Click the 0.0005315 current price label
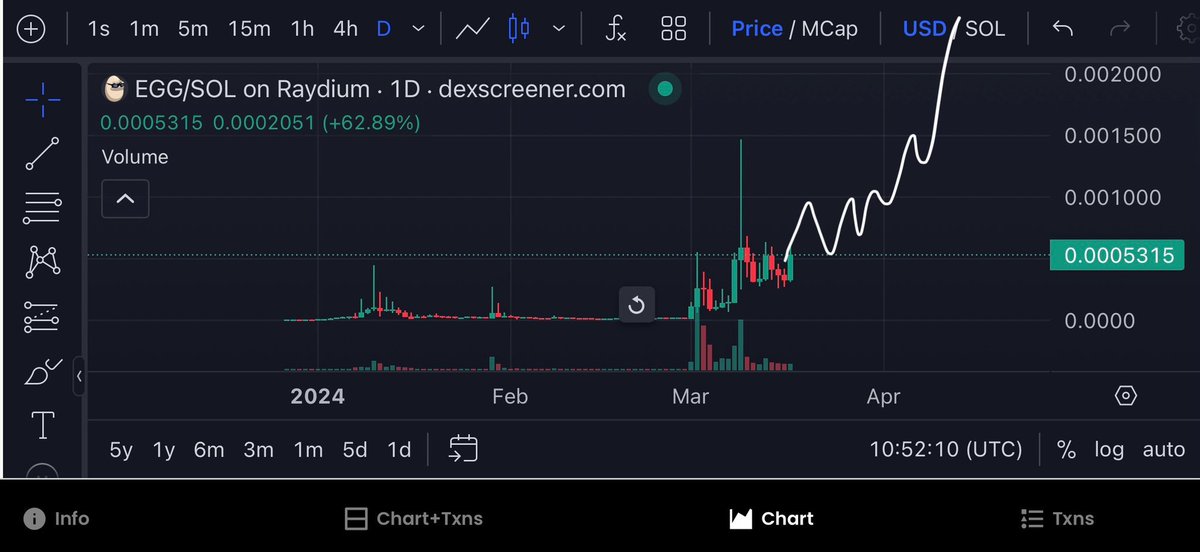The height and width of the screenshot is (552, 1200). pos(1118,256)
